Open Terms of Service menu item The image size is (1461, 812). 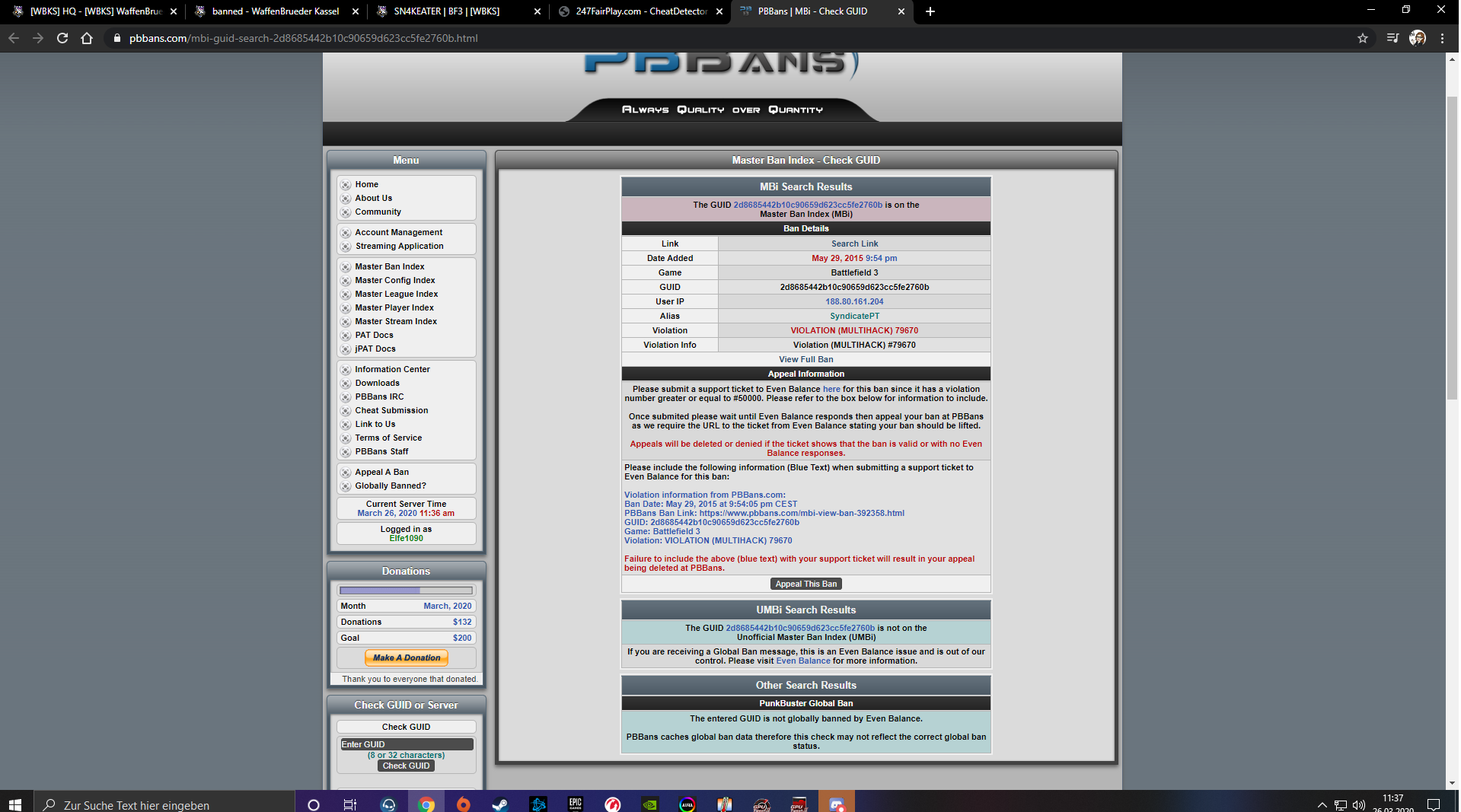[x=388, y=438]
